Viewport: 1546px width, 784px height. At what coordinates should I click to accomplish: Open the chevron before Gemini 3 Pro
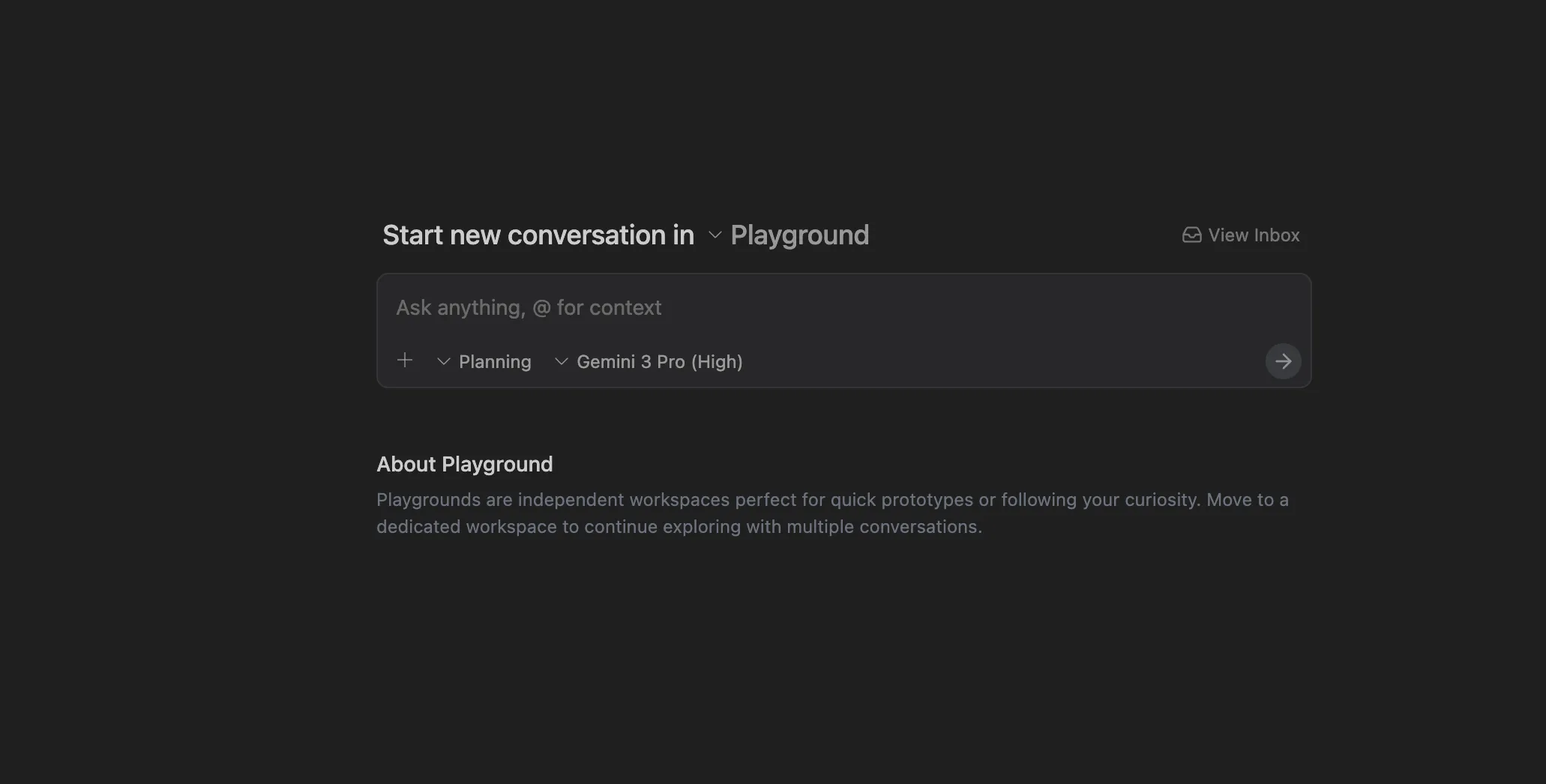(x=561, y=361)
